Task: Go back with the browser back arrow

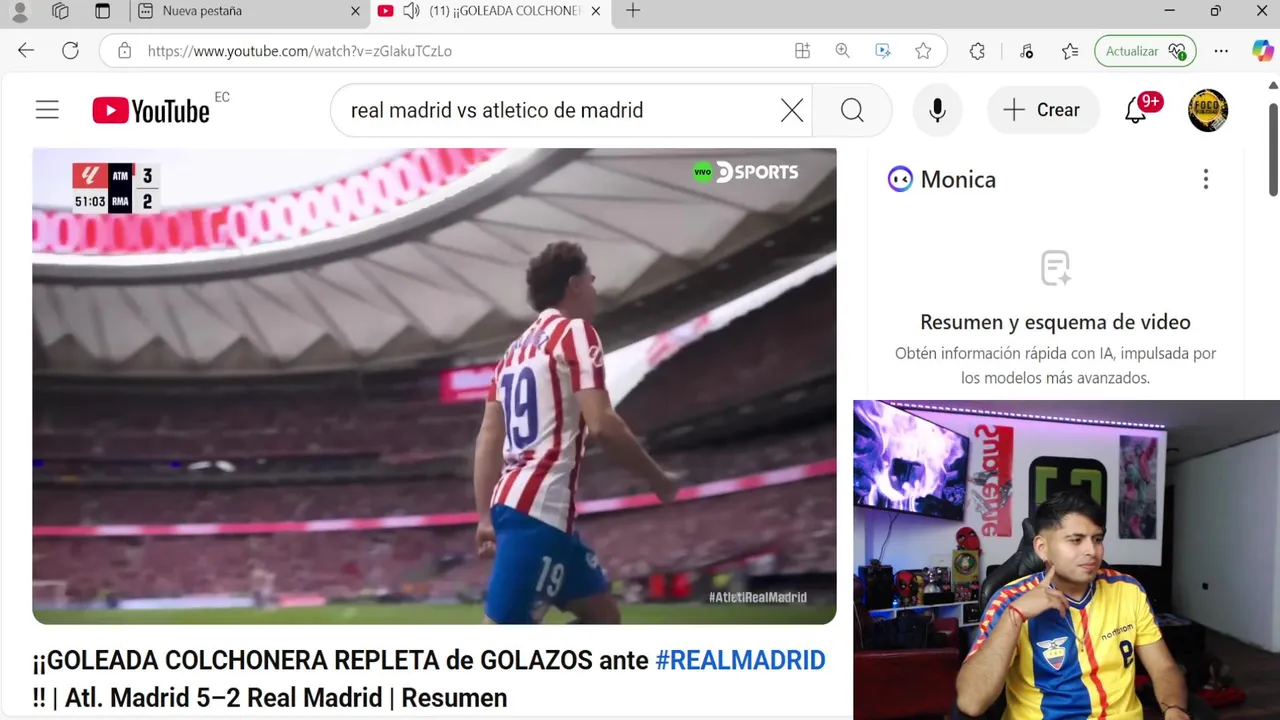Action: click(26, 51)
